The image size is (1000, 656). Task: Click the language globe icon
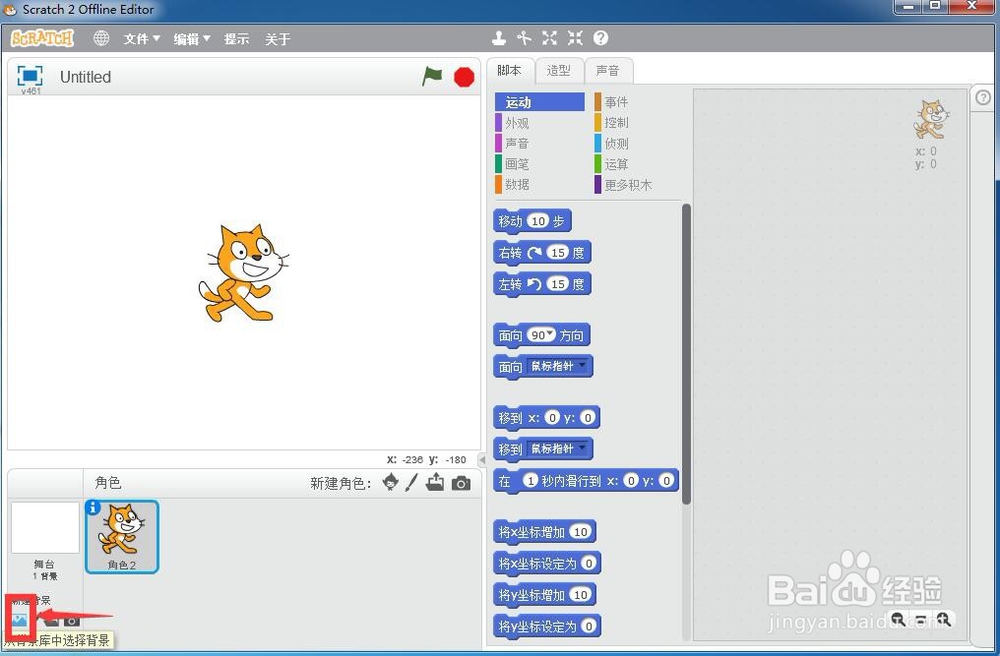[100, 38]
